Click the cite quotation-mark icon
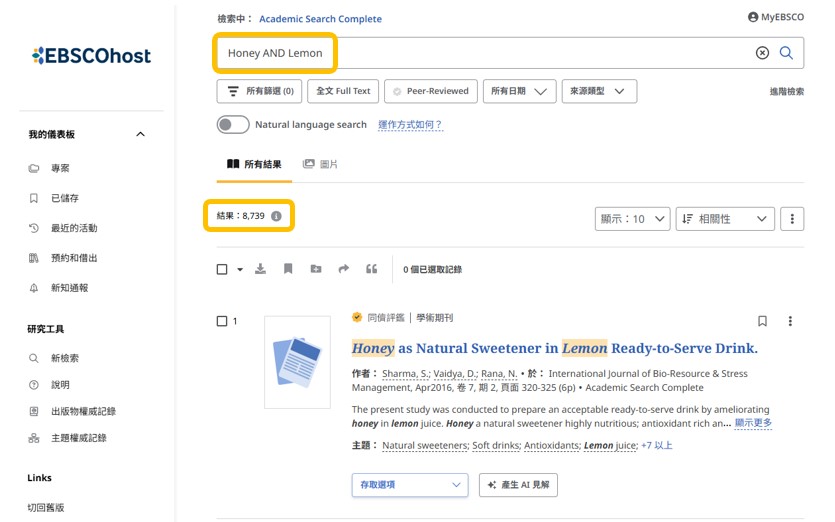 click(x=372, y=269)
